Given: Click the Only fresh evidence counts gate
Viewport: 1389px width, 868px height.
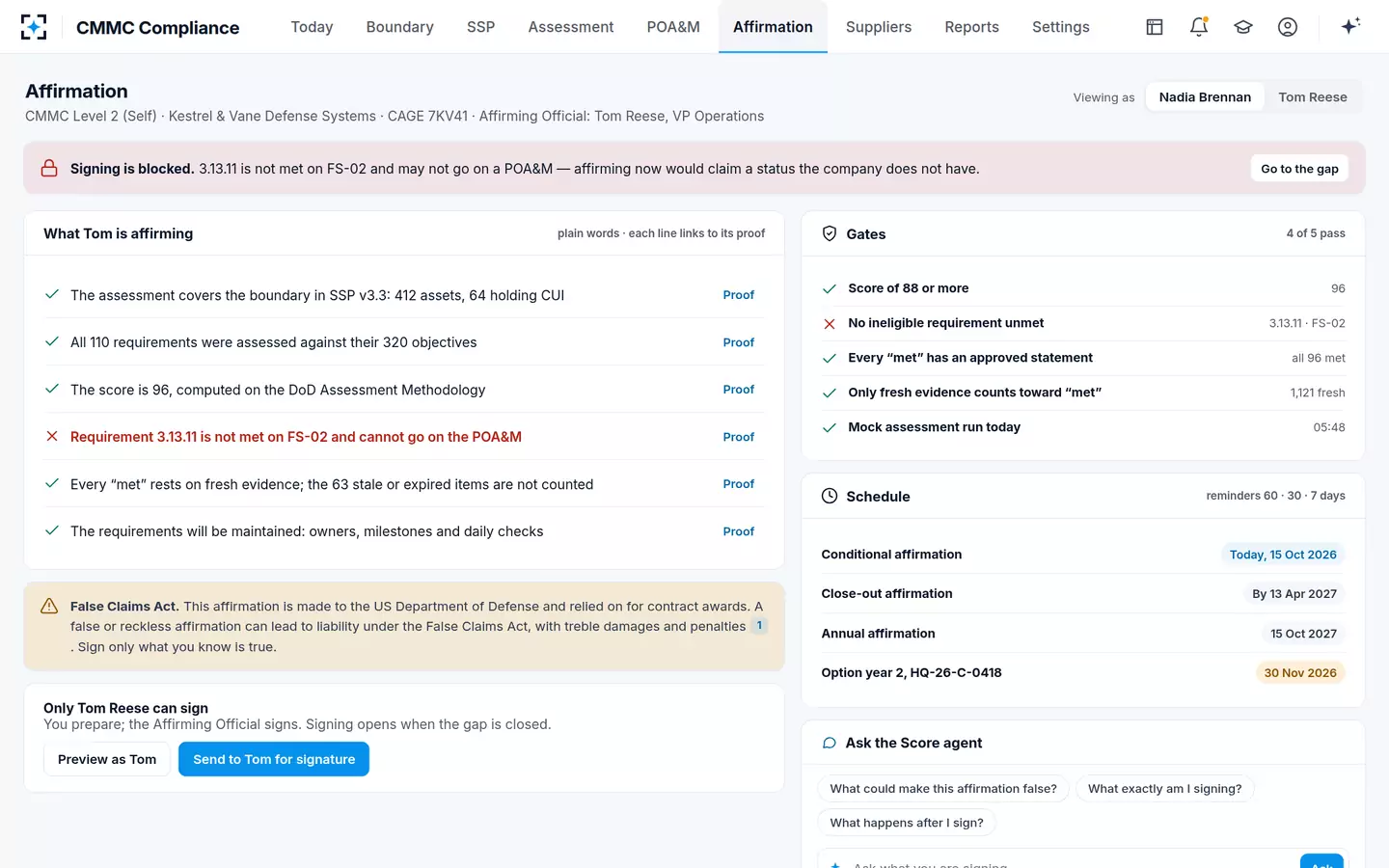Looking at the screenshot, I should [x=1082, y=393].
